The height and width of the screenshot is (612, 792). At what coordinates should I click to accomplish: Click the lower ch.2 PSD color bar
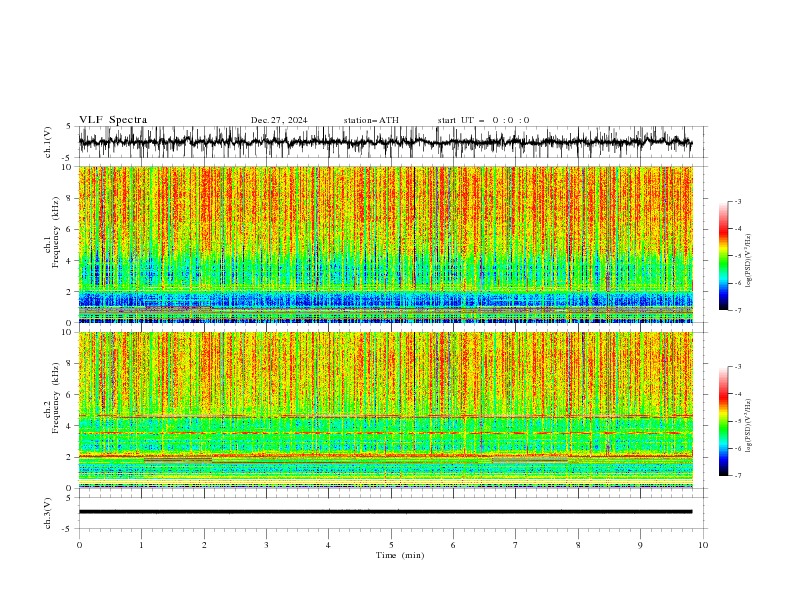723,421
